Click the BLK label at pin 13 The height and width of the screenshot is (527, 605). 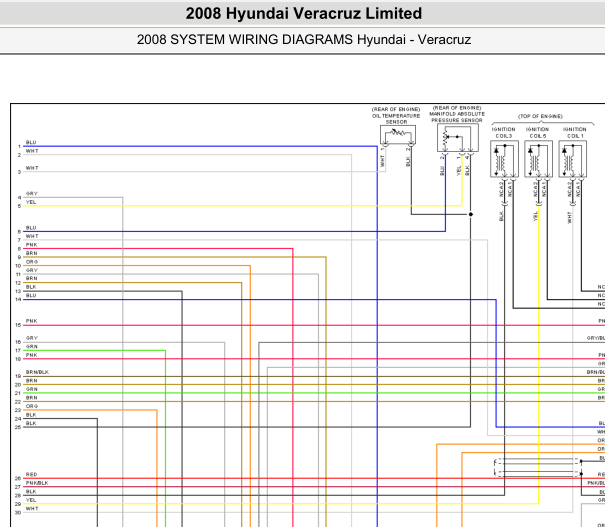(31, 287)
